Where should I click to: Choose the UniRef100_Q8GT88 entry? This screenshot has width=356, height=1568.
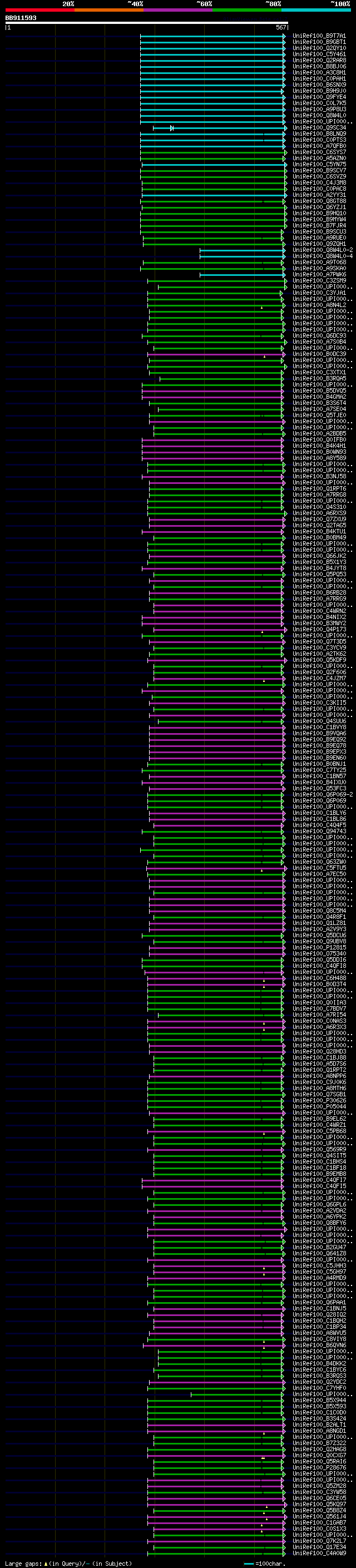[x=319, y=201]
